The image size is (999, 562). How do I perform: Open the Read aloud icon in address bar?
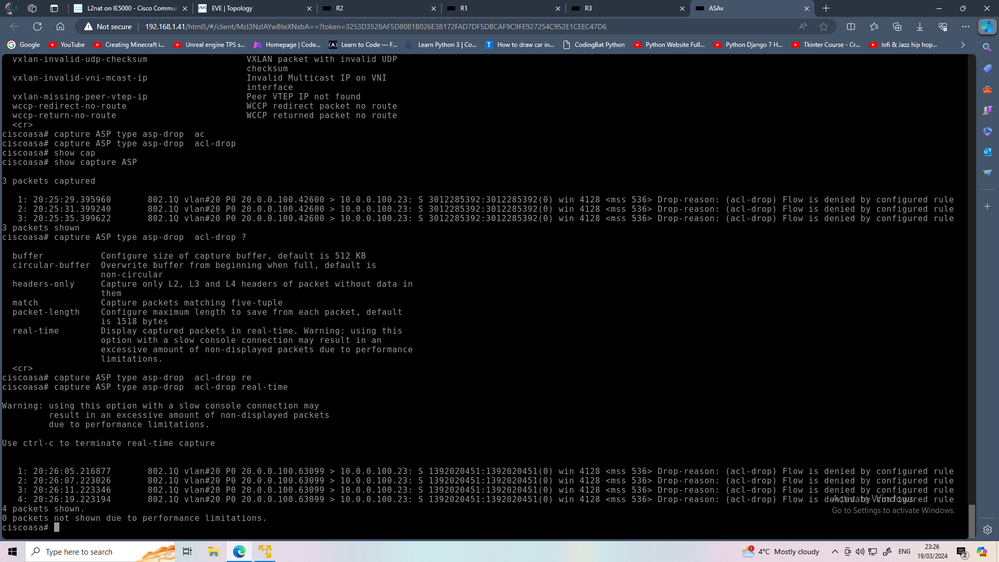pos(803,27)
